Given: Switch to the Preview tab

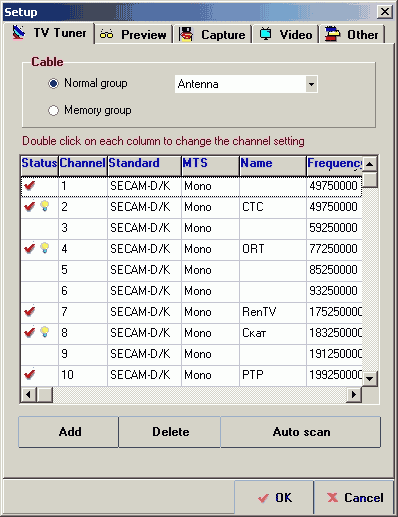Looking at the screenshot, I should (134, 34).
